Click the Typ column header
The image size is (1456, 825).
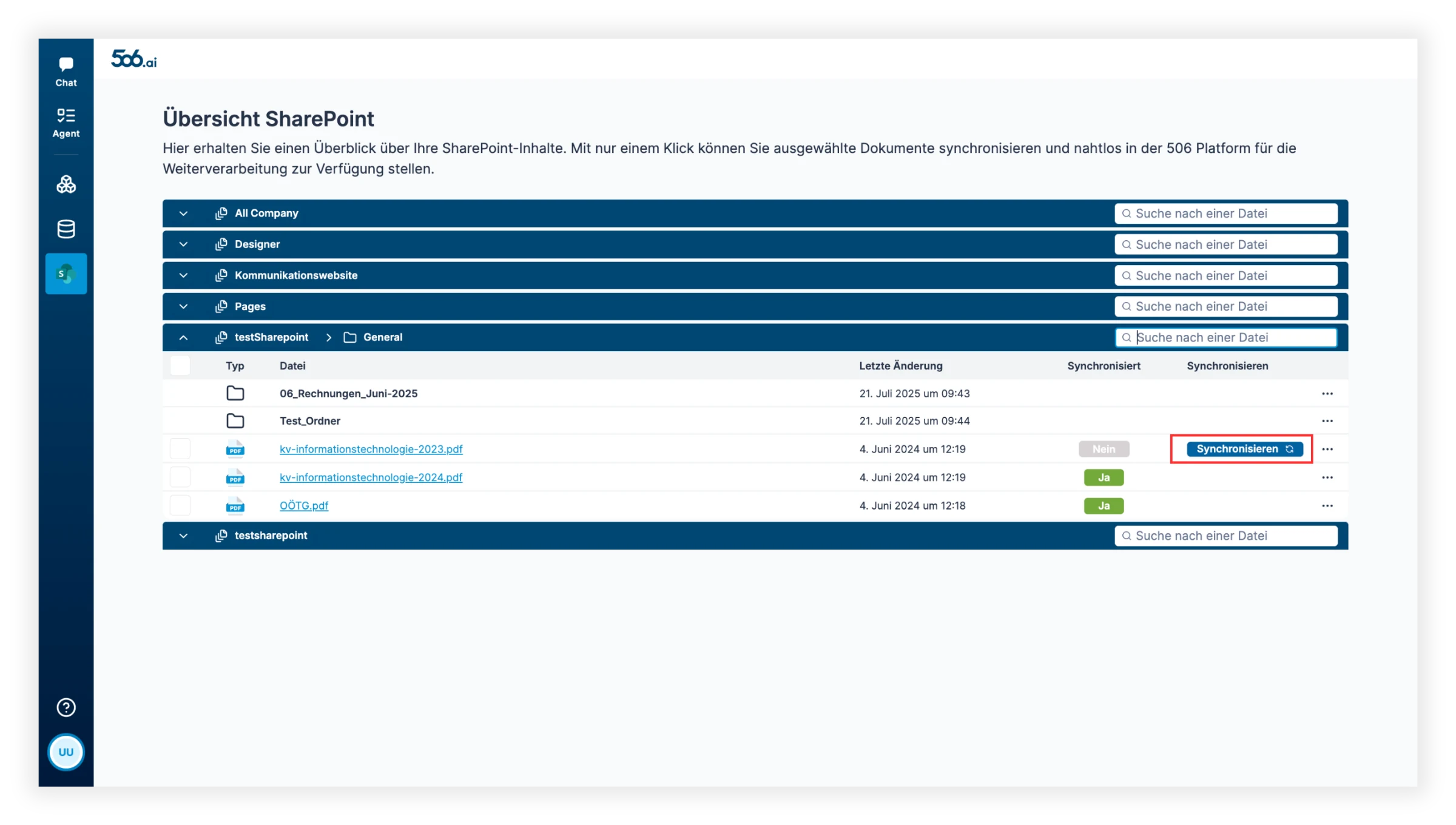coord(235,366)
